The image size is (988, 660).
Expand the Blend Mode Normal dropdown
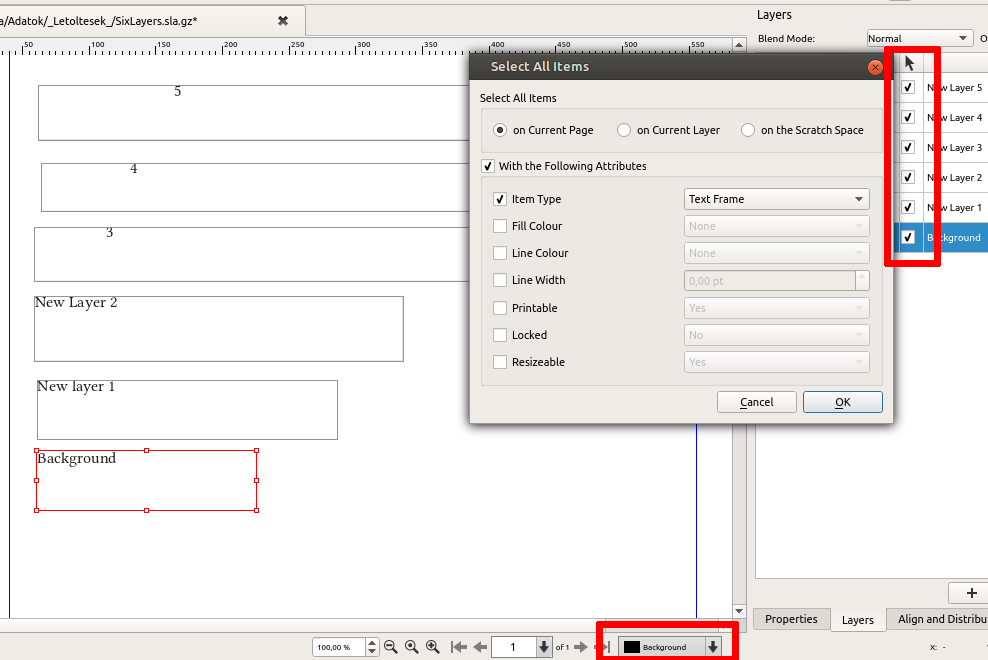coord(919,38)
